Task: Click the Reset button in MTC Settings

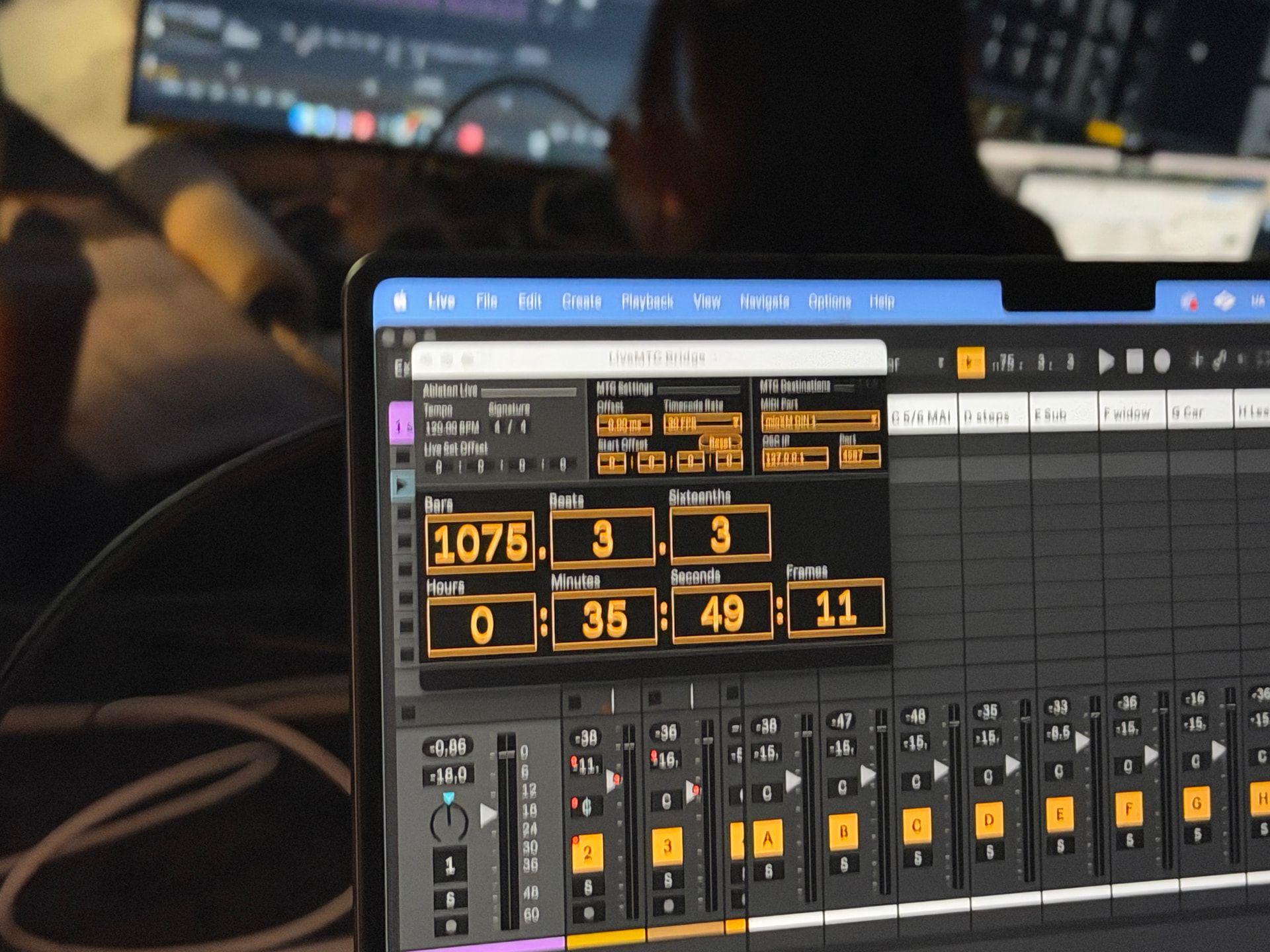Action: 720,443
